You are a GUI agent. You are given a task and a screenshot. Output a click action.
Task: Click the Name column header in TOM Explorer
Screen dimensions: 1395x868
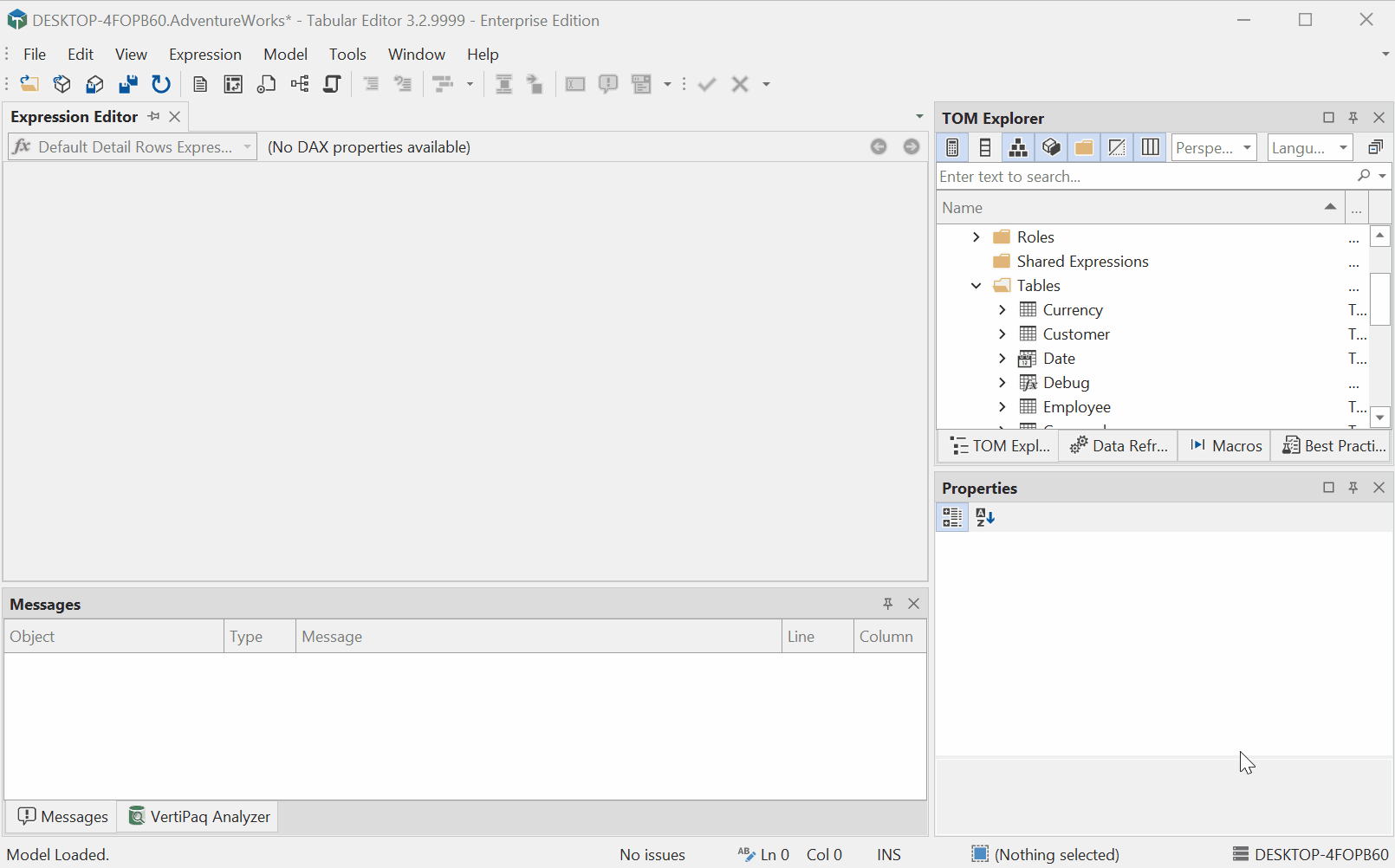point(1140,208)
